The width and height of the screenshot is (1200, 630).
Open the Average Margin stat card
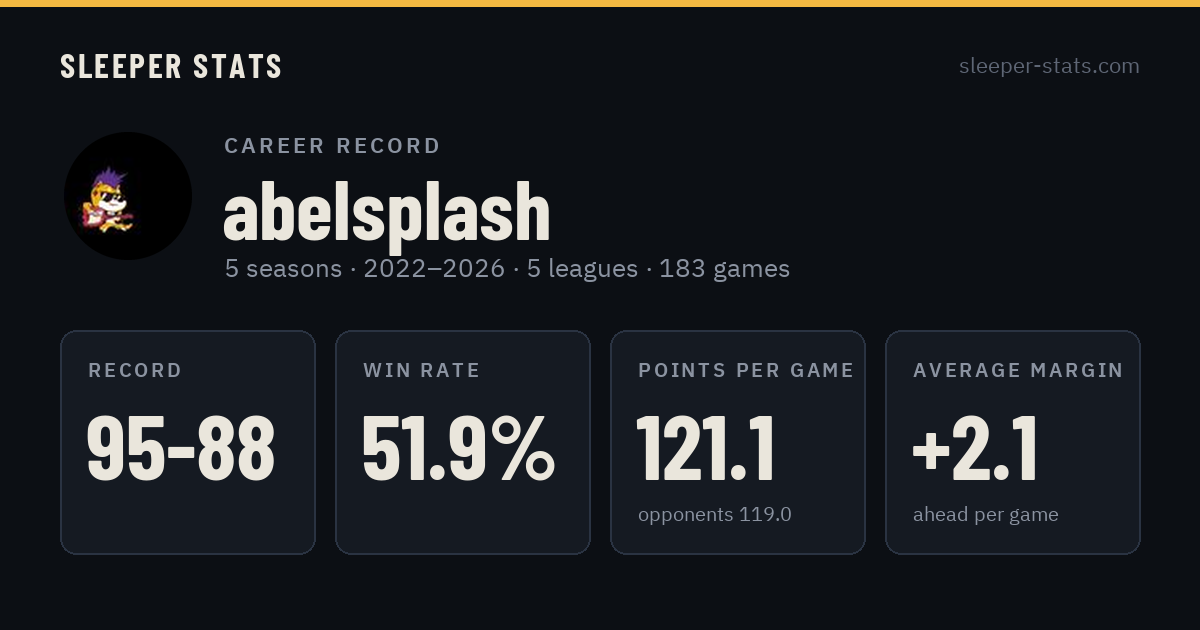[1013, 442]
